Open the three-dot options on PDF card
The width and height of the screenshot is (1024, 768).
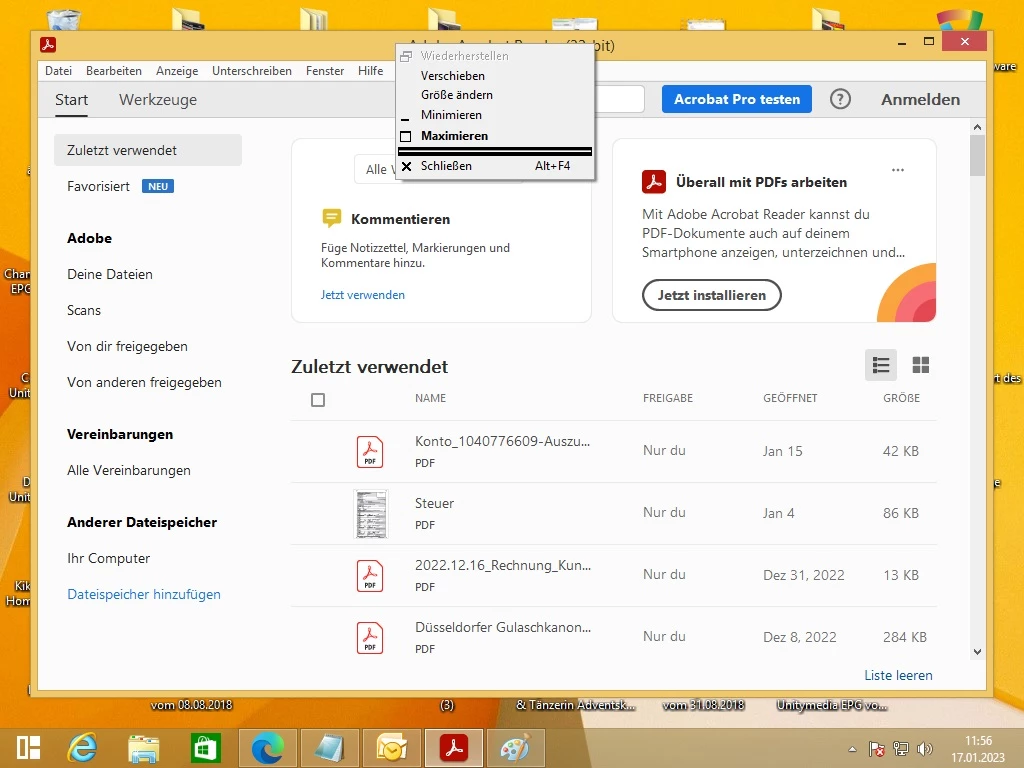pyautogui.click(x=898, y=170)
